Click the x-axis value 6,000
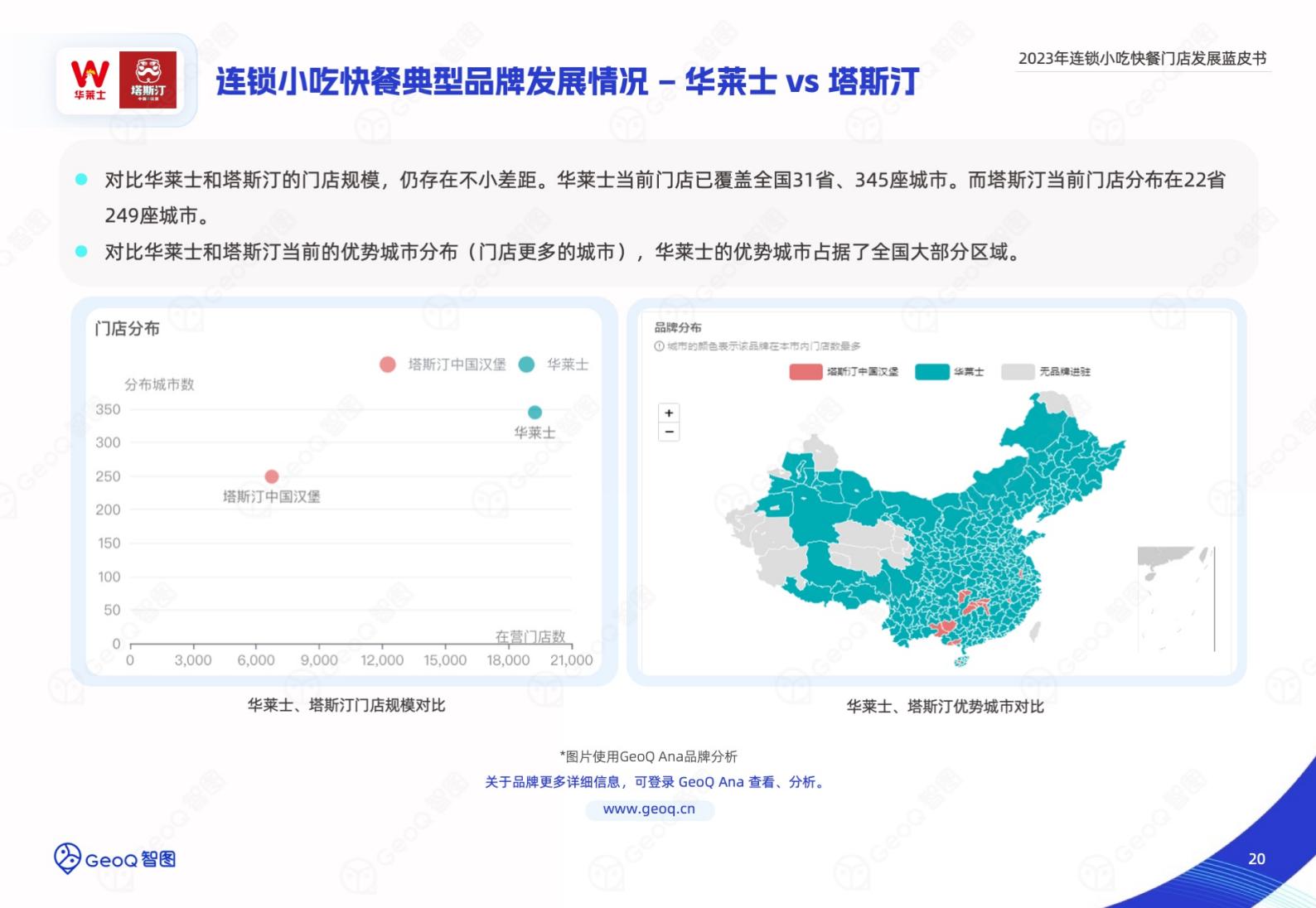 coord(256,660)
